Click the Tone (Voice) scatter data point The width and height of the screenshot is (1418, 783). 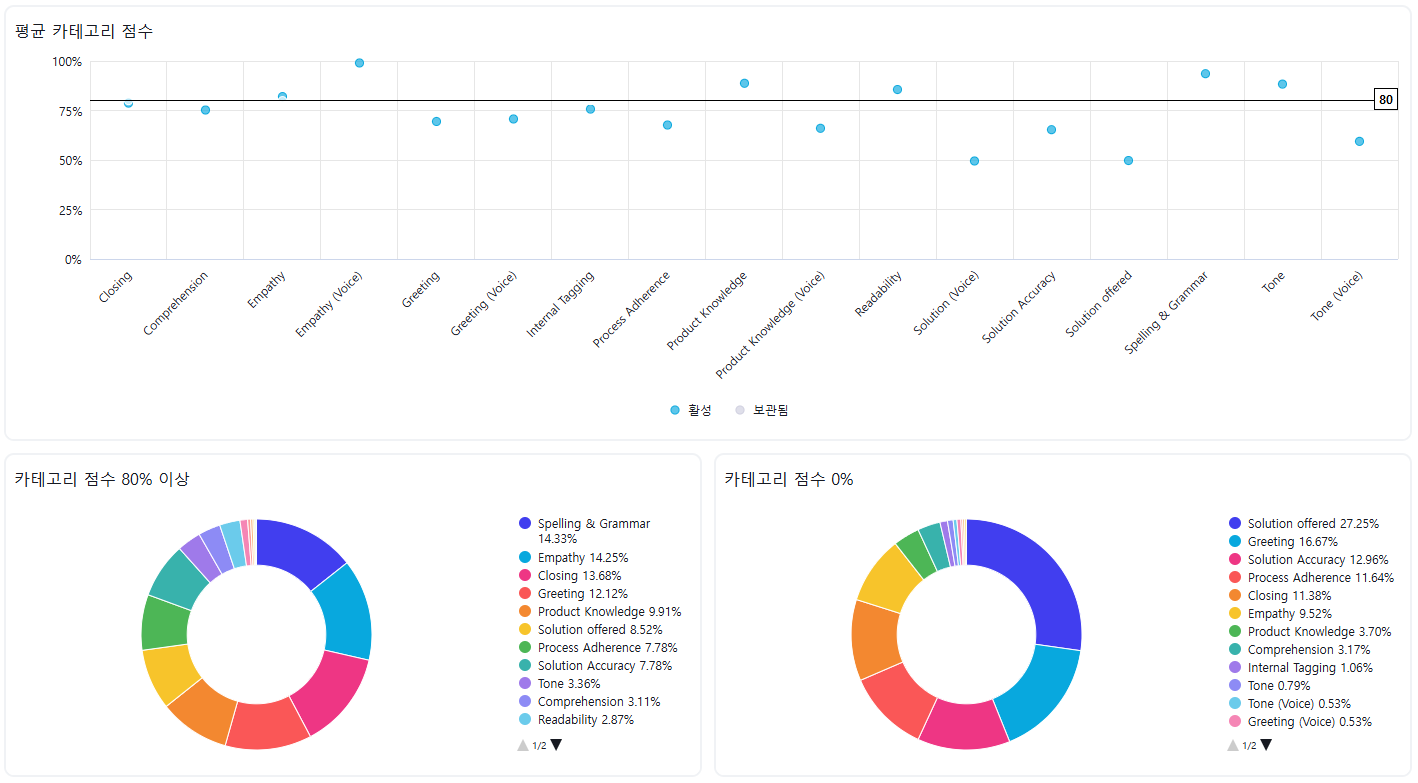pyautogui.click(x=1359, y=141)
